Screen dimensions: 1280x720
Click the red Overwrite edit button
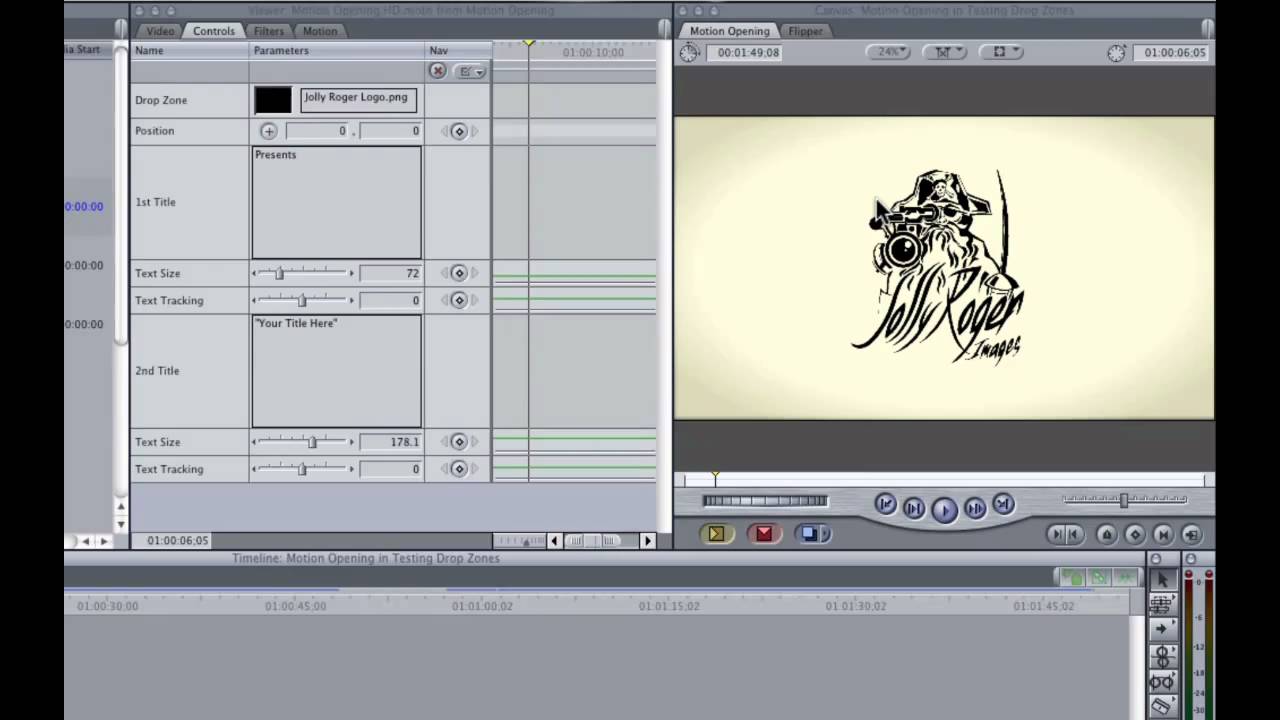pyautogui.click(x=764, y=534)
